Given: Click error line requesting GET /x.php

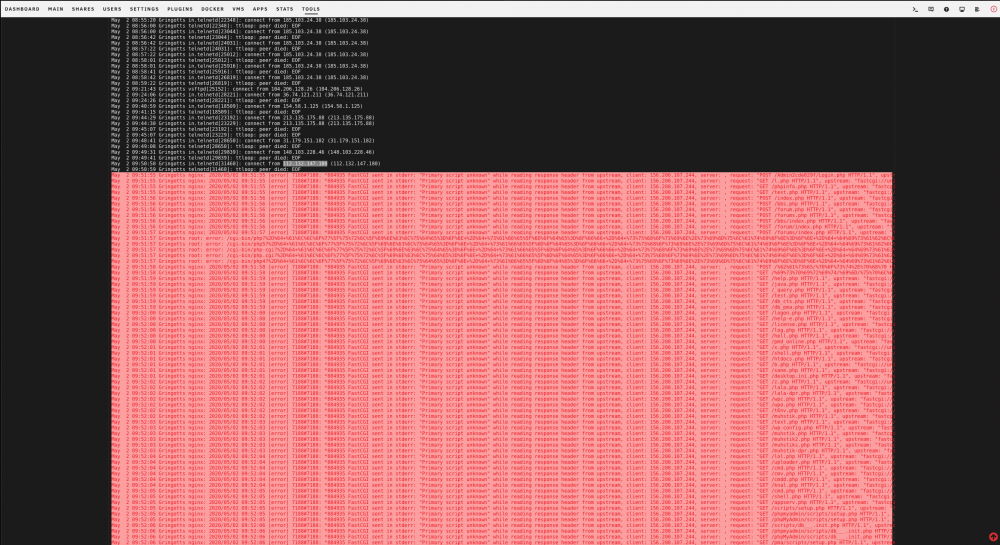Looking at the screenshot, I should 503,347.
